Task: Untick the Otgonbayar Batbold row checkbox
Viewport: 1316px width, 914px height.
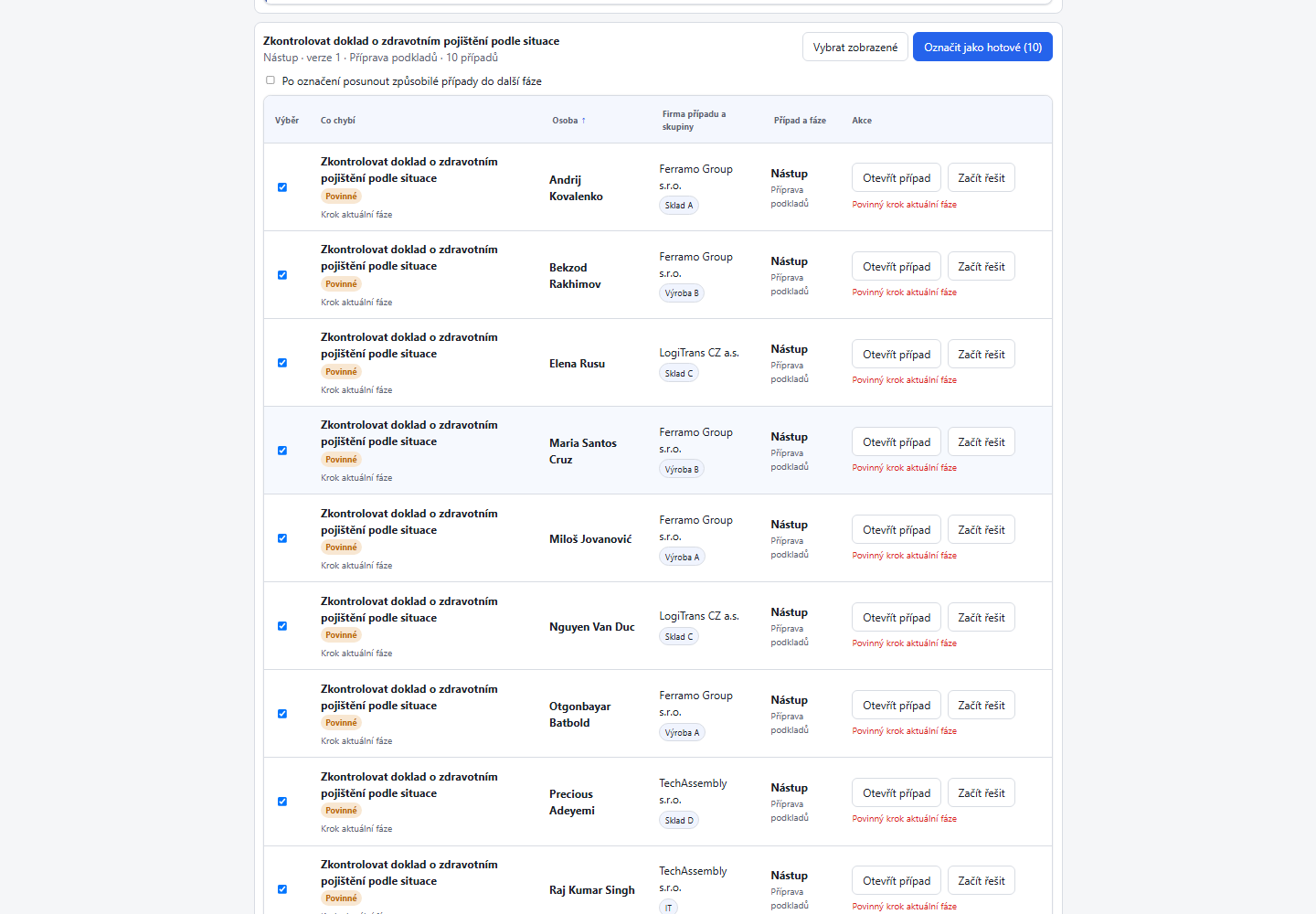Action: 282,714
